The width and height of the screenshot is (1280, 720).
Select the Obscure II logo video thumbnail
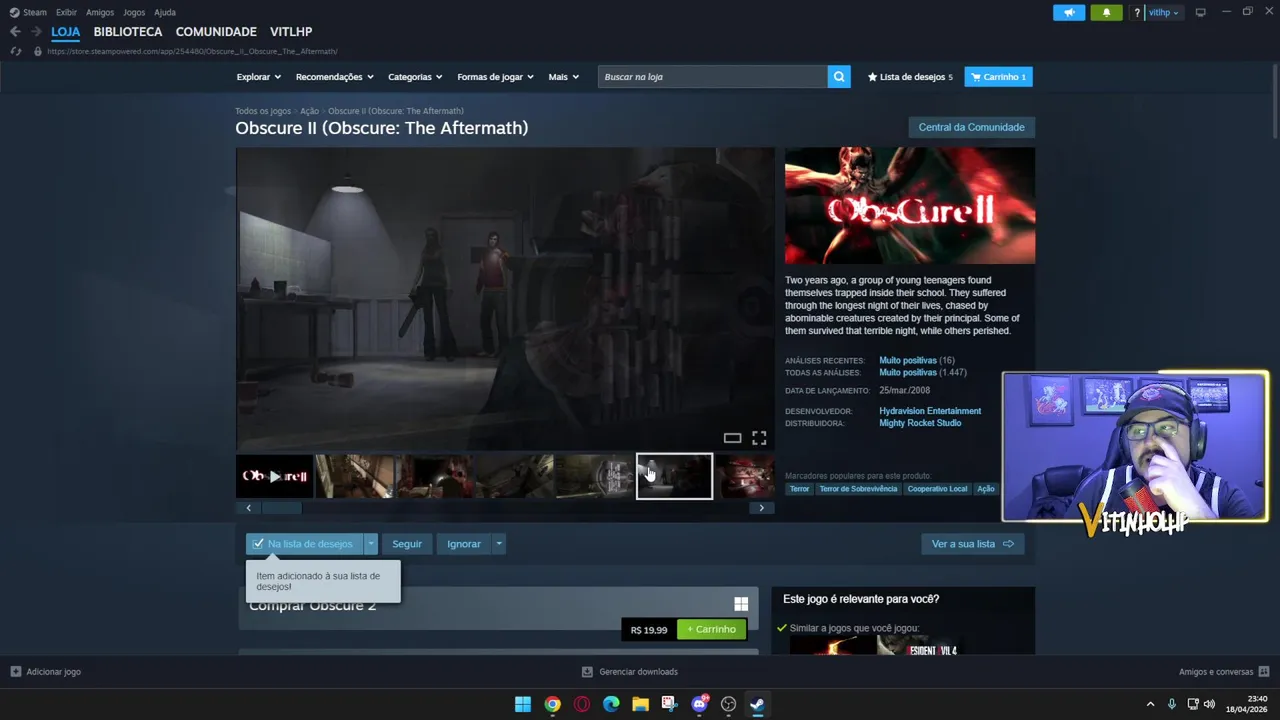click(275, 476)
